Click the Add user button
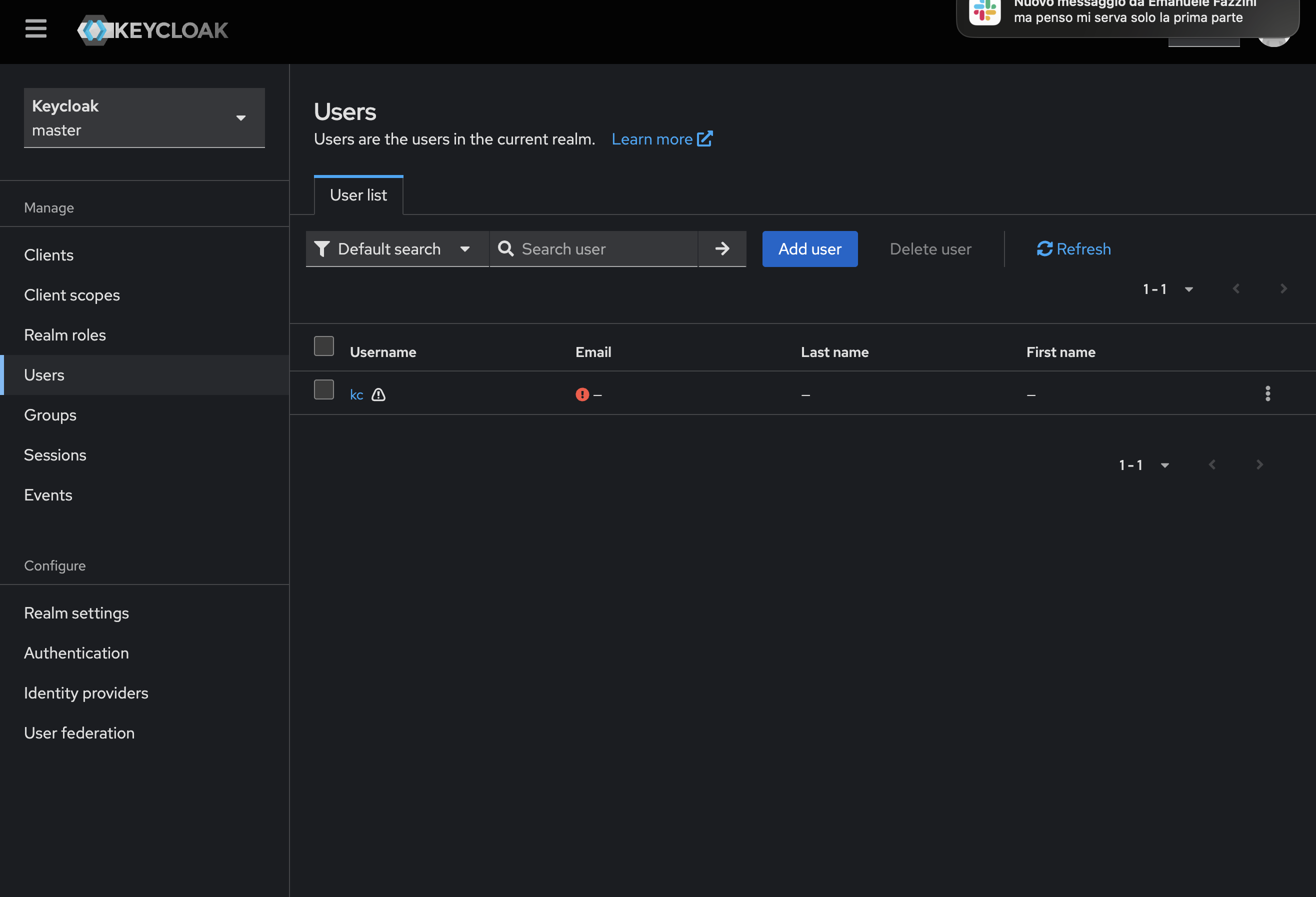Image resolution: width=1316 pixels, height=897 pixels. click(809, 248)
